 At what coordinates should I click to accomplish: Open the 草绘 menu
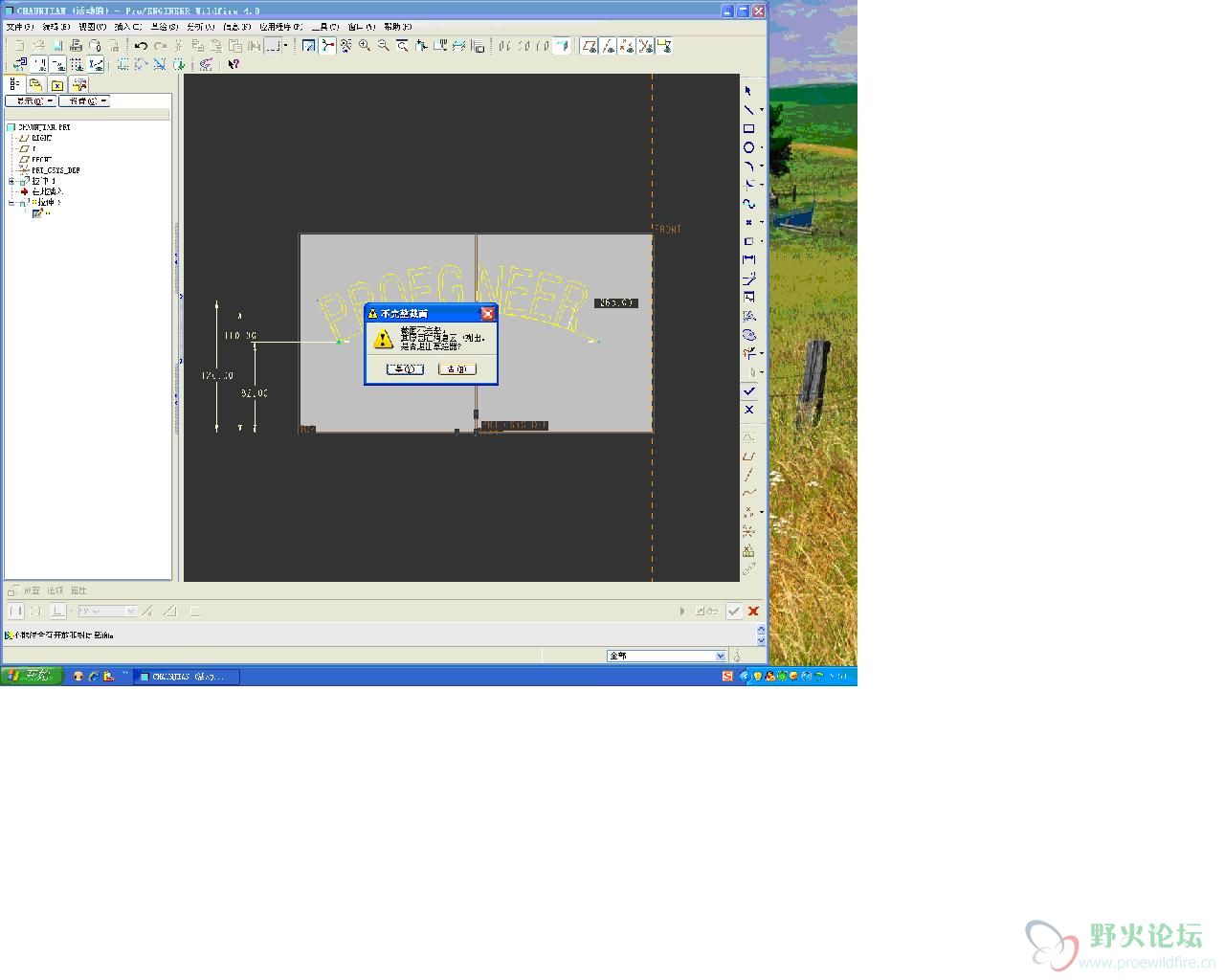tap(164, 27)
